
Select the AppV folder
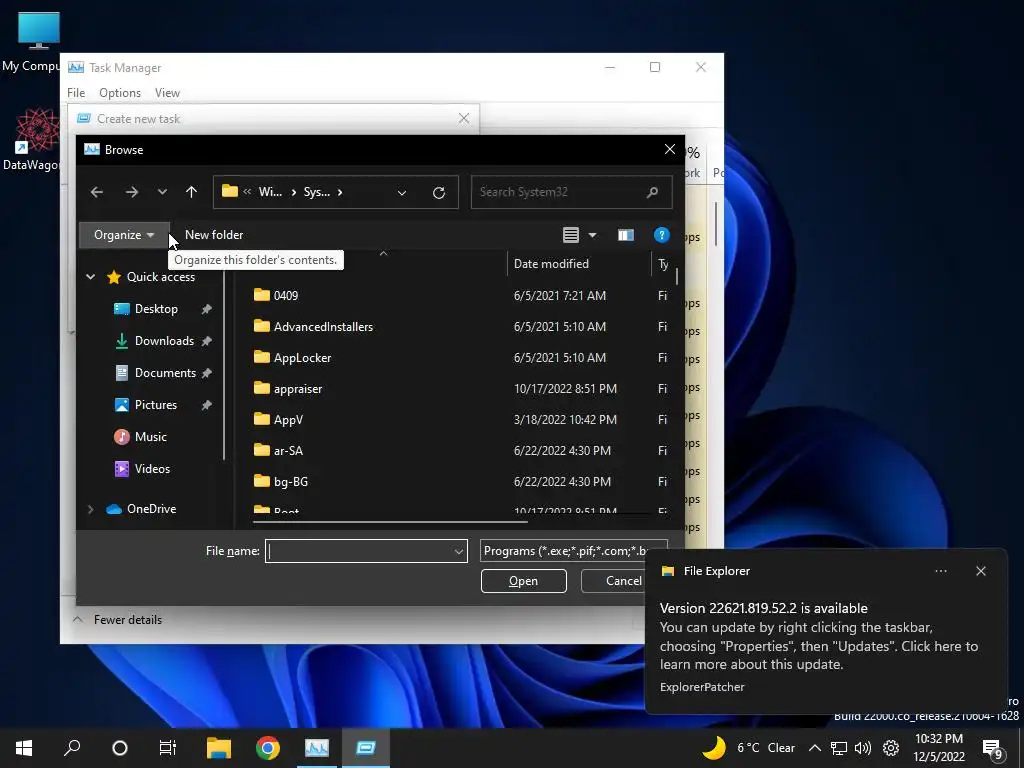coord(288,420)
